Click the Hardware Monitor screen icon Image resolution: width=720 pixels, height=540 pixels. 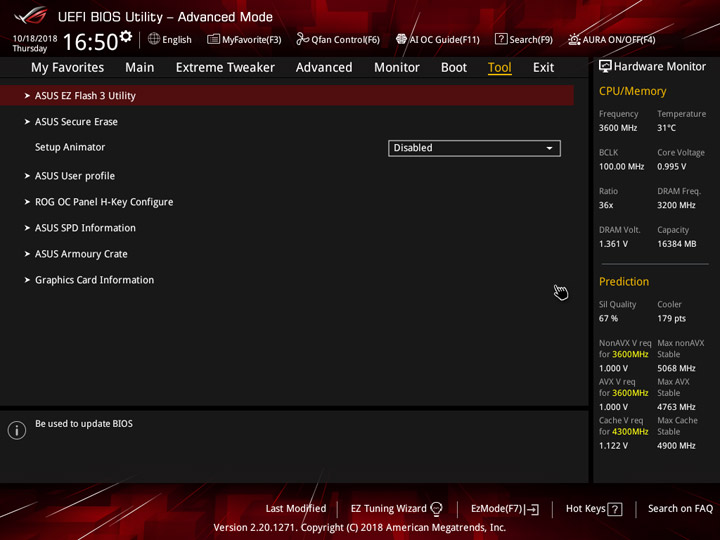click(605, 67)
